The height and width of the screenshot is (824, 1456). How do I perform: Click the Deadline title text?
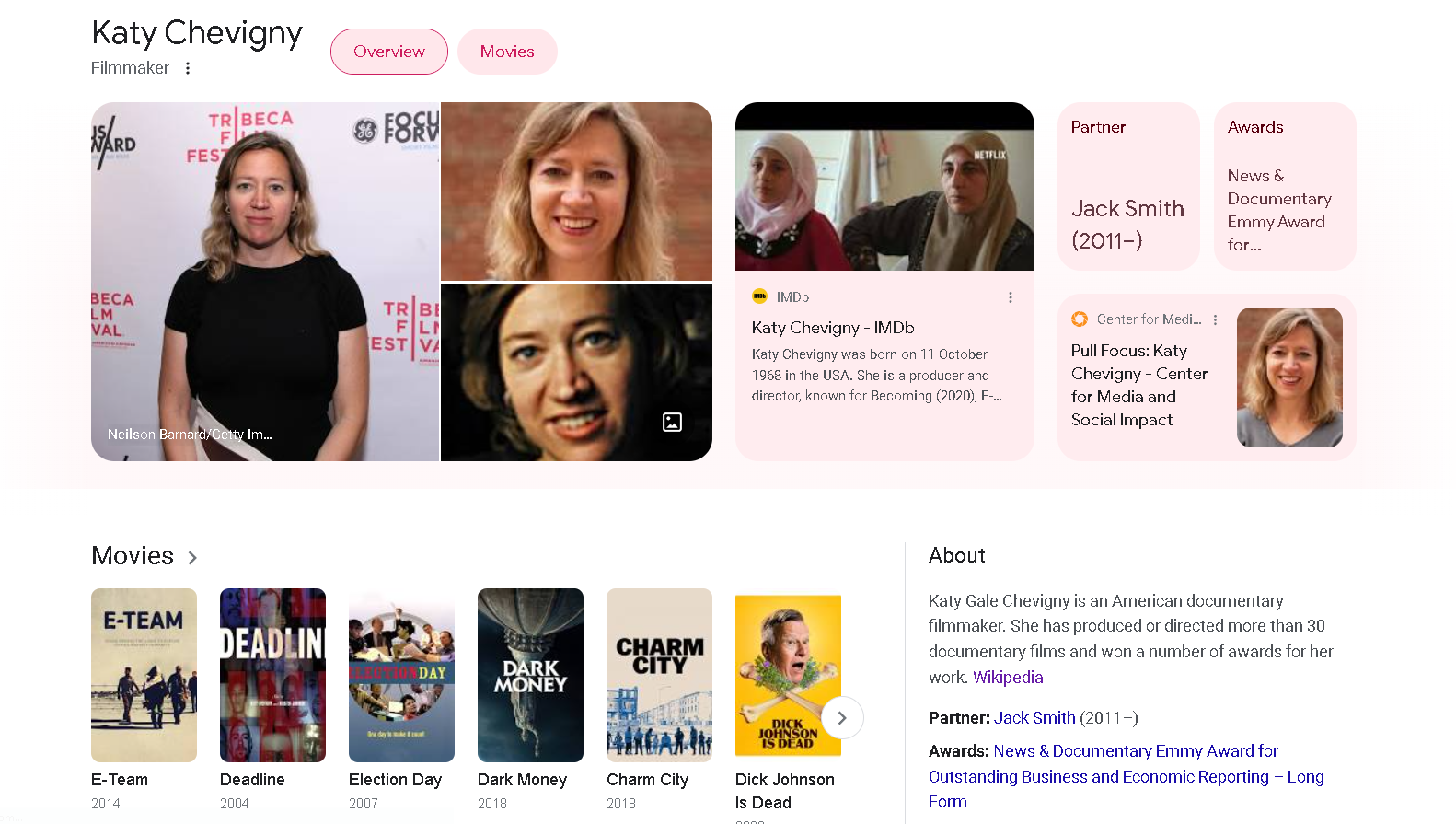pos(252,780)
